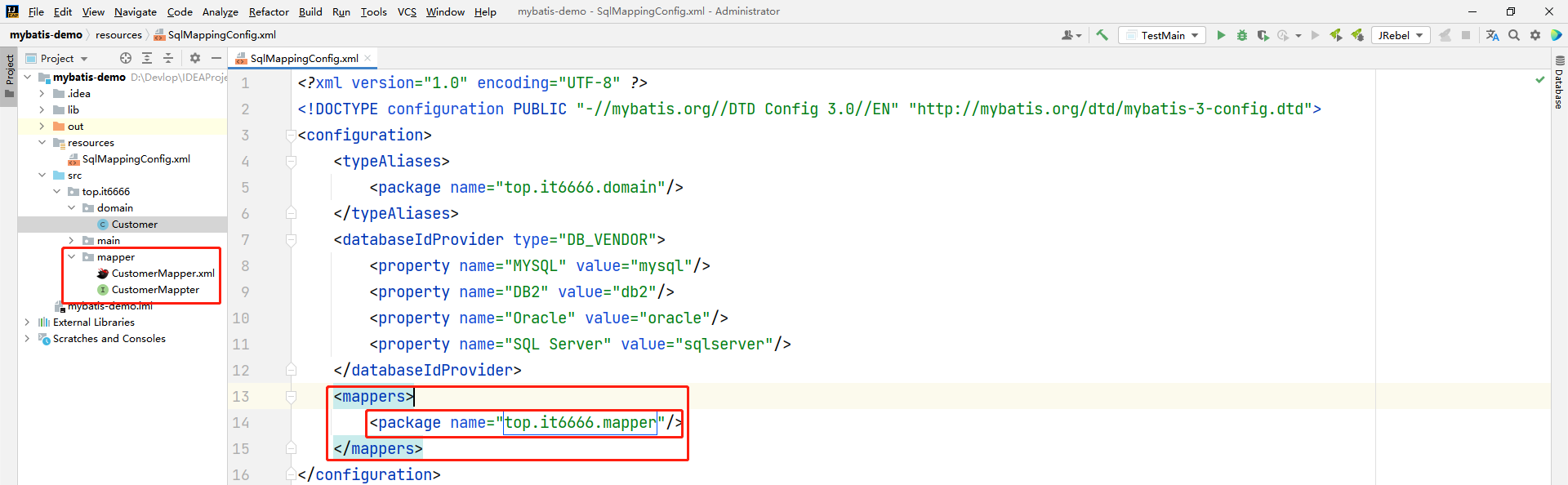Click the colorful plugin icon at top right

[x=1557, y=35]
